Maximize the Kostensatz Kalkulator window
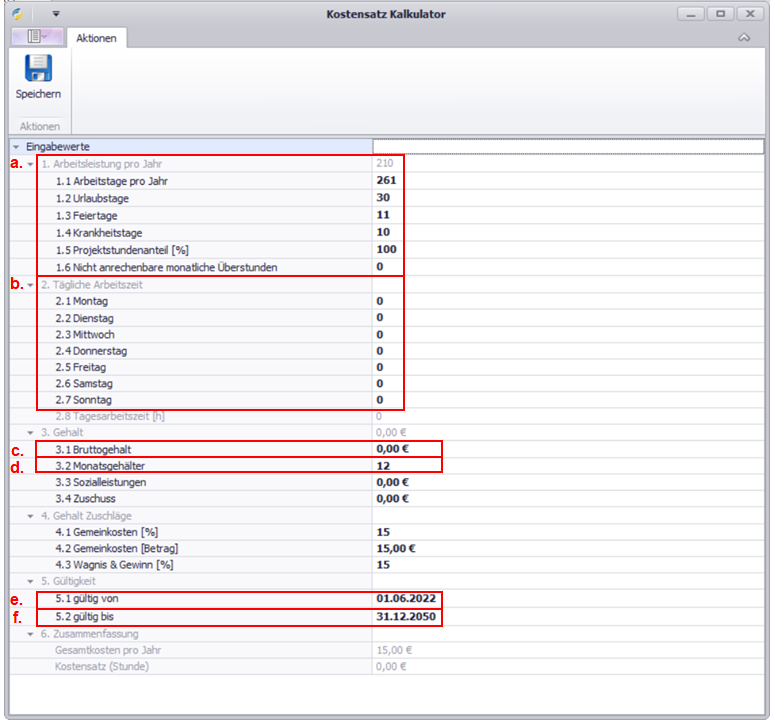Screen dimensions: 770x720 718,14
